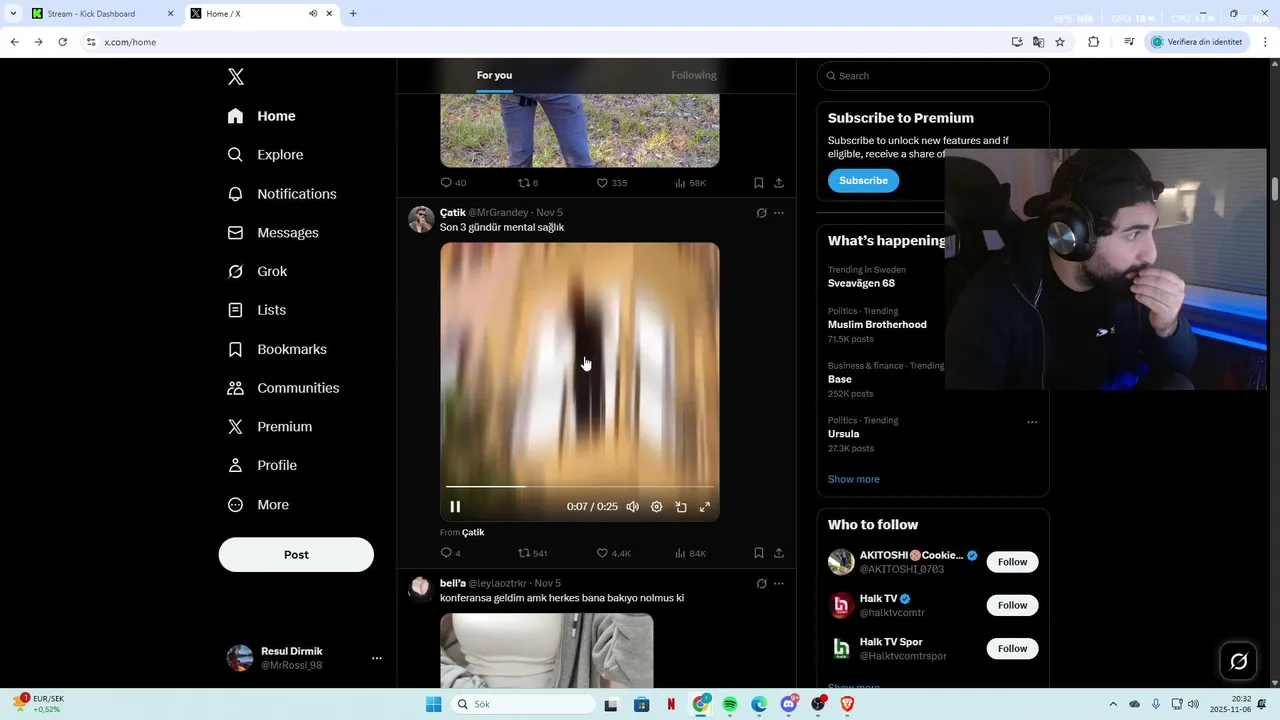Viewport: 1280px width, 720px height.
Task: Open Profile from the sidebar
Action: coord(262,466)
